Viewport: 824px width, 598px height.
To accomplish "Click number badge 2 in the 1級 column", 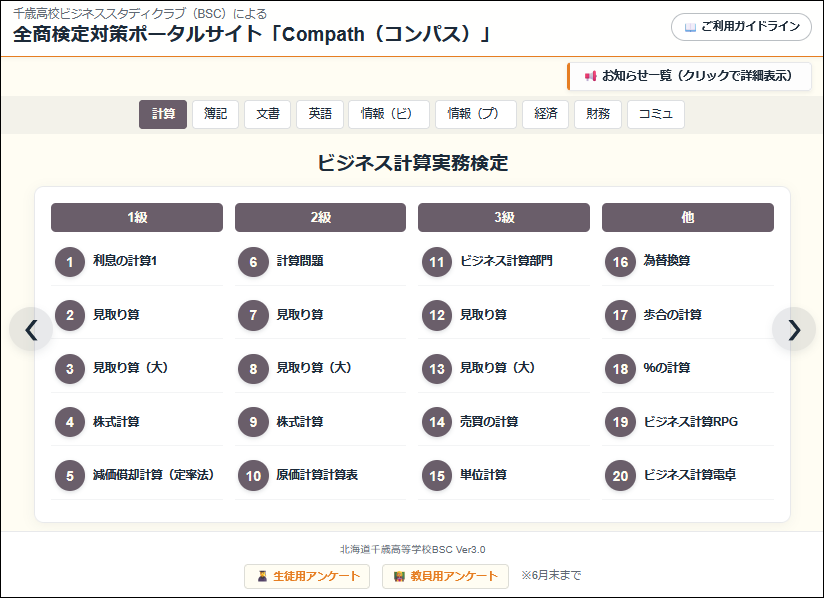I will tap(70, 315).
